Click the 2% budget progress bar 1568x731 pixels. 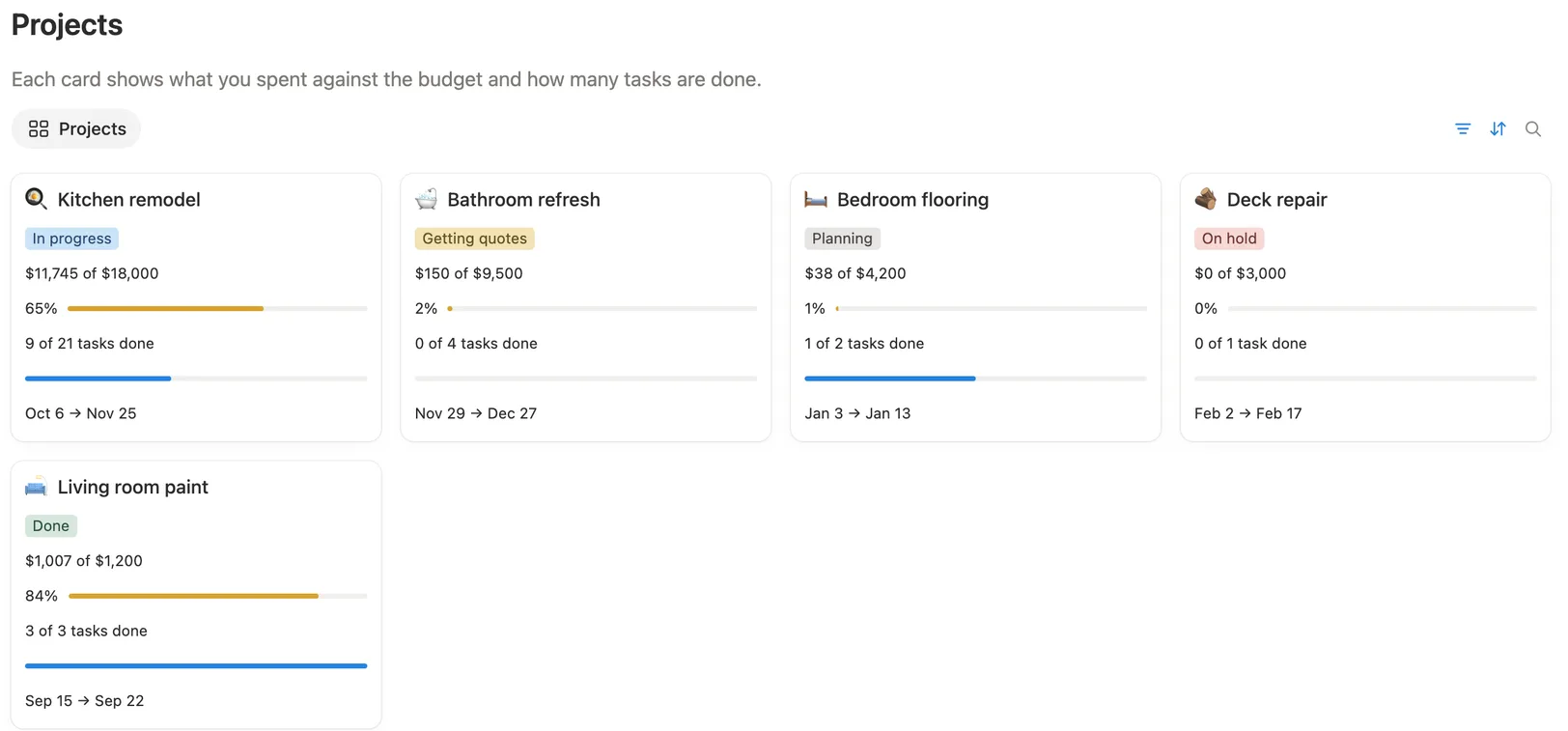pos(602,309)
